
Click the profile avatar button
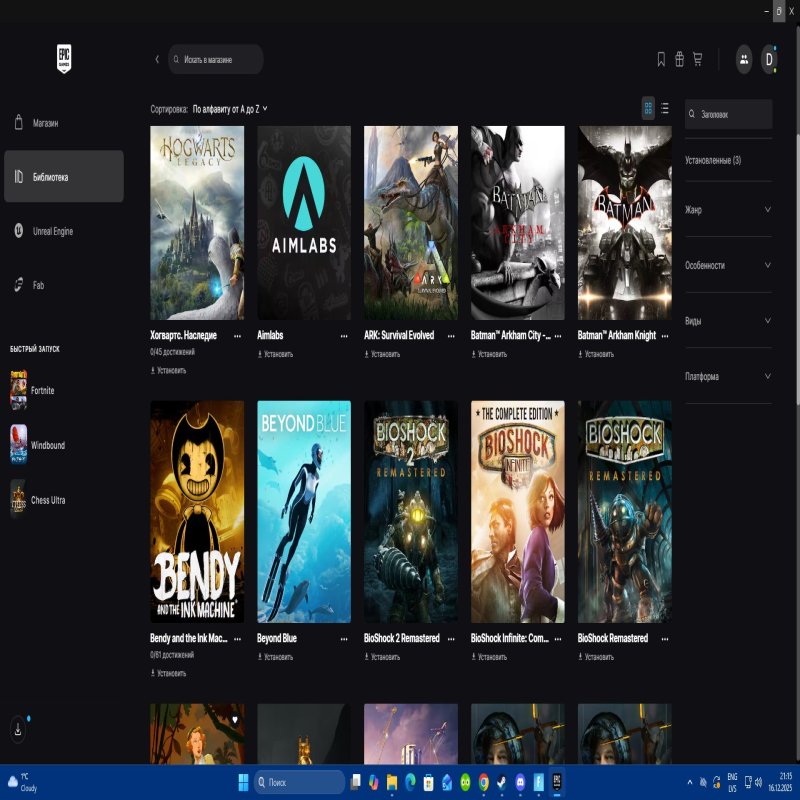(x=769, y=59)
